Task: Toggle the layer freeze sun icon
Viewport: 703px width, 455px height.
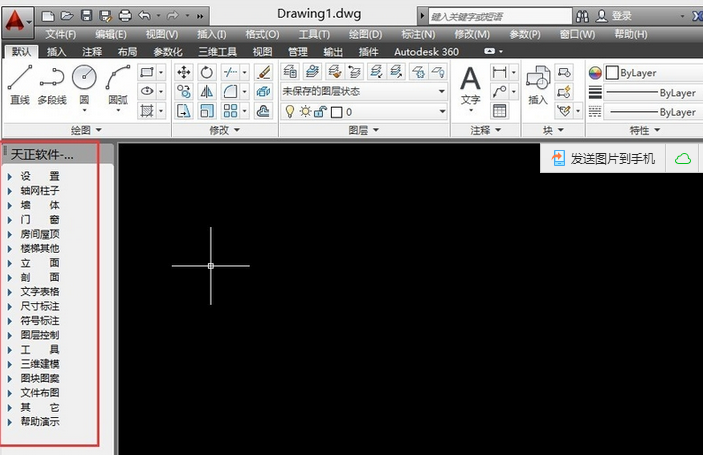Action: pos(305,111)
